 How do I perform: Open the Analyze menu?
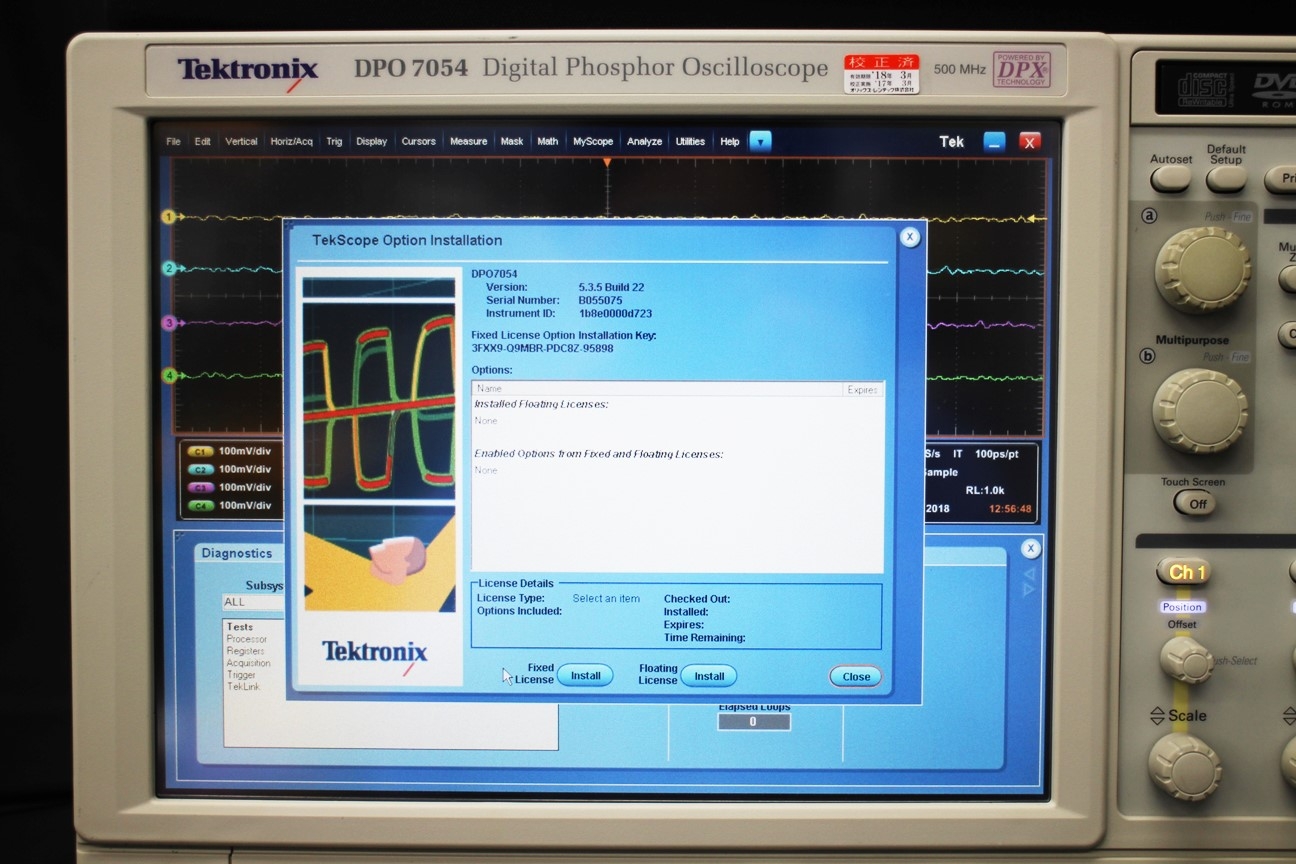[x=644, y=142]
